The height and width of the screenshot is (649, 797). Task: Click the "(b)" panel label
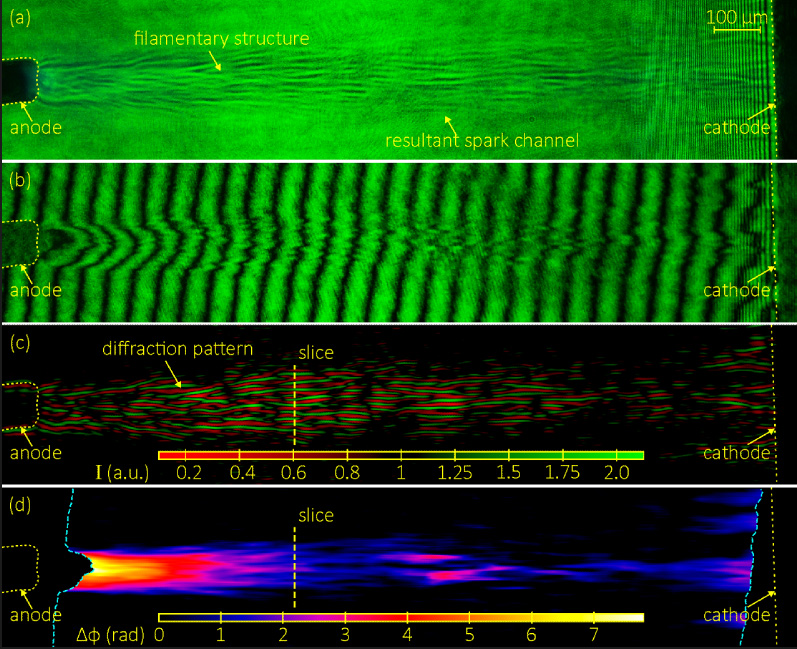pyautogui.click(x=20, y=180)
